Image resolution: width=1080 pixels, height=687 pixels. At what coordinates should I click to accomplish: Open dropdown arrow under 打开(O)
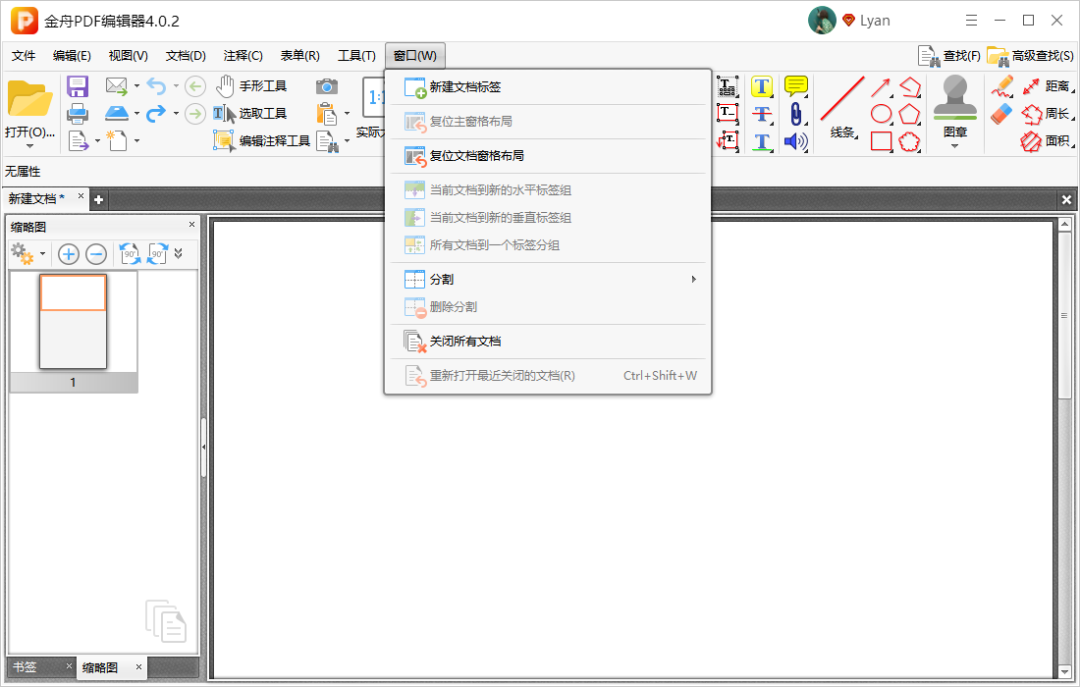point(29,146)
